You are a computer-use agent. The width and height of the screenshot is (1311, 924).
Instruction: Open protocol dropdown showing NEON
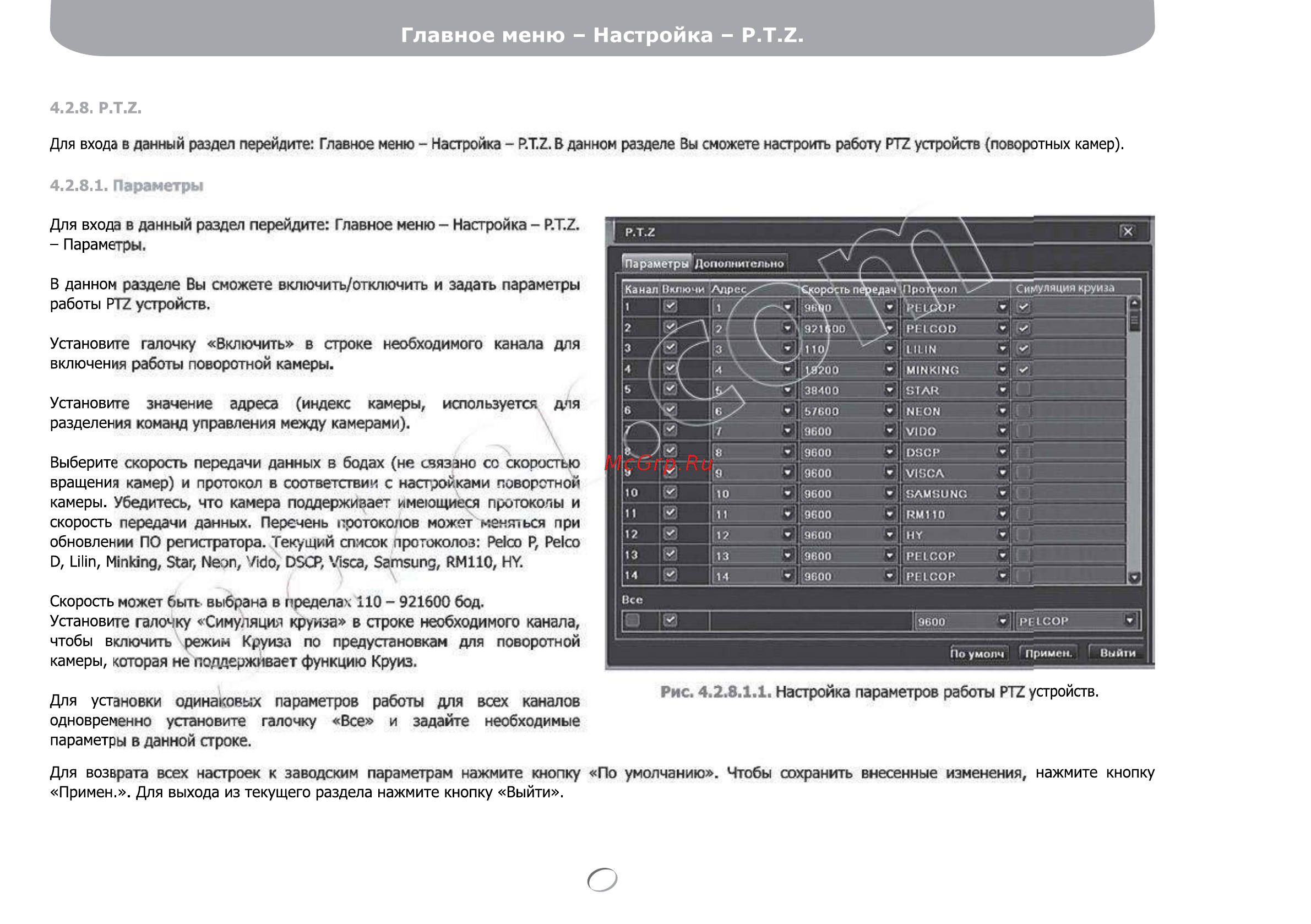click(1003, 411)
